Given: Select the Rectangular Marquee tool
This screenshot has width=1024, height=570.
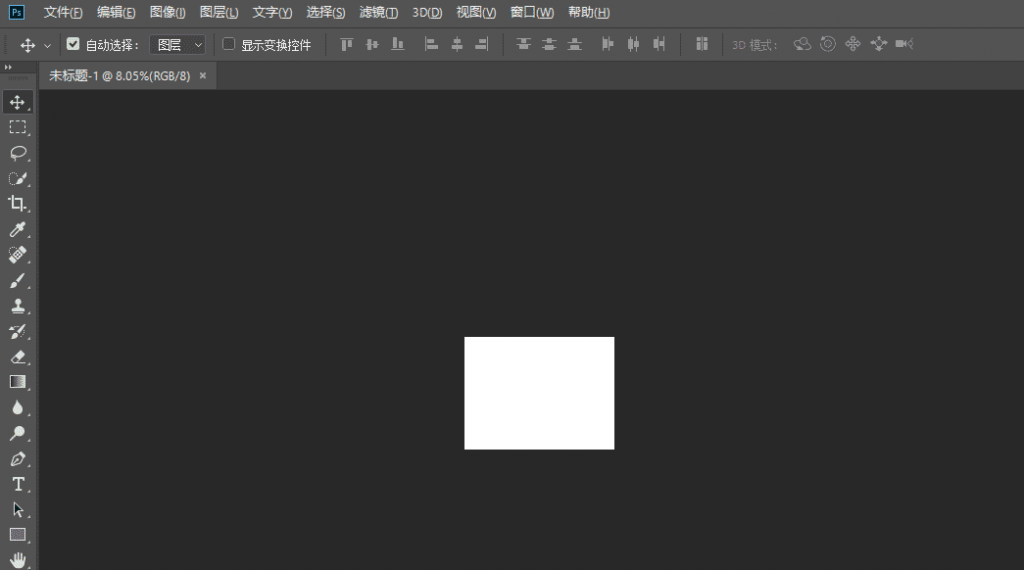Looking at the screenshot, I should (18, 127).
